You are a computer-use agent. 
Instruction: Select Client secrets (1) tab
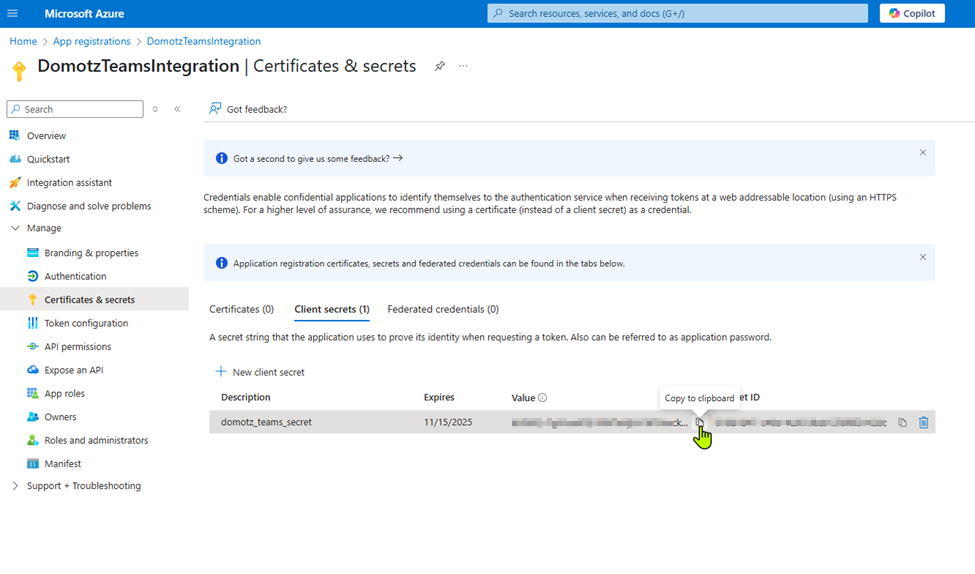click(332, 309)
